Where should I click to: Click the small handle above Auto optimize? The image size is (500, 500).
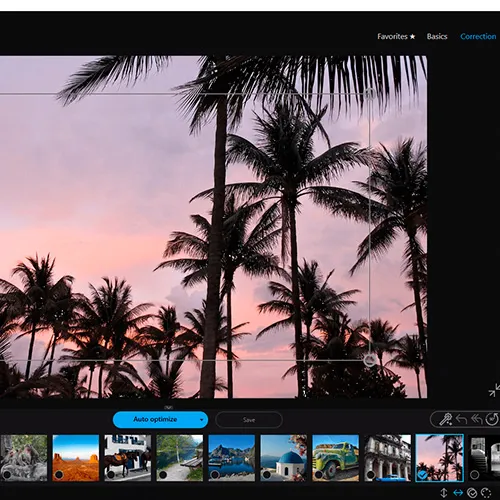point(168,407)
